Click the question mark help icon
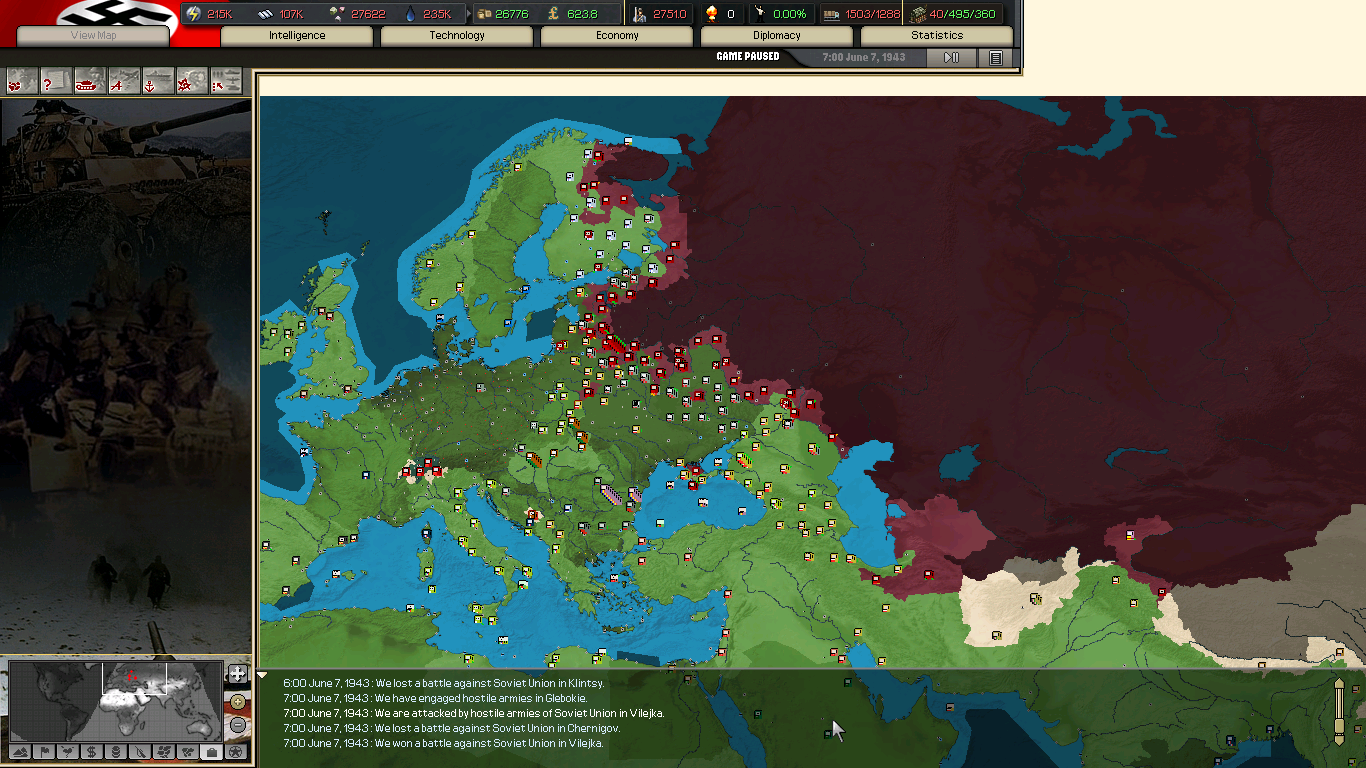This screenshot has width=1366, height=768. [56, 81]
